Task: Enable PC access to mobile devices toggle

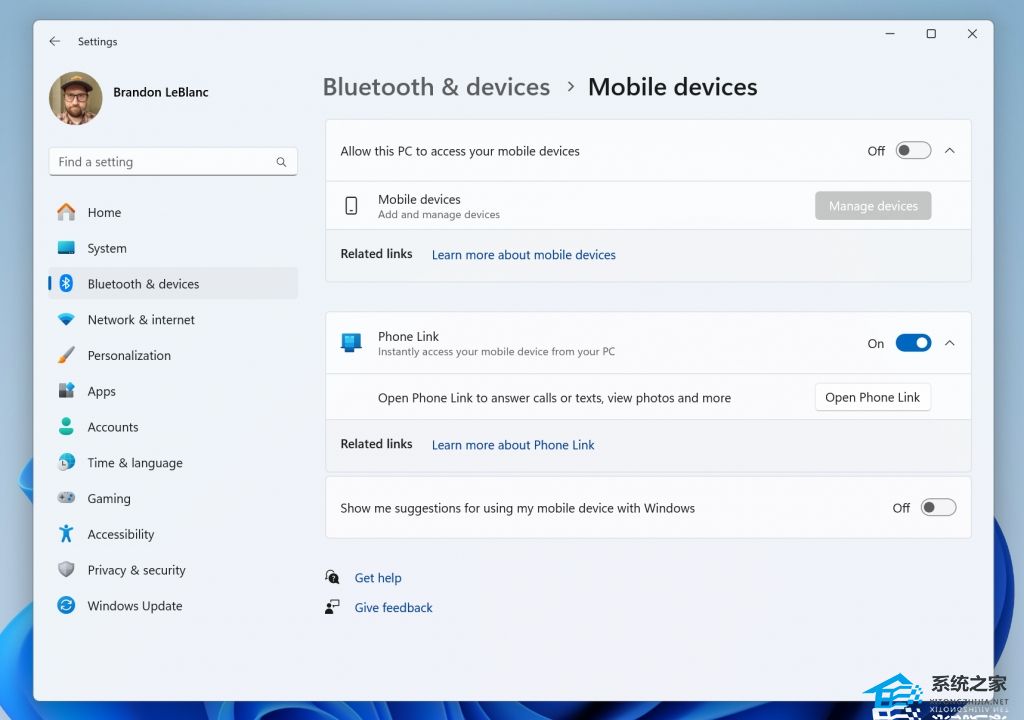Action: [x=913, y=151]
